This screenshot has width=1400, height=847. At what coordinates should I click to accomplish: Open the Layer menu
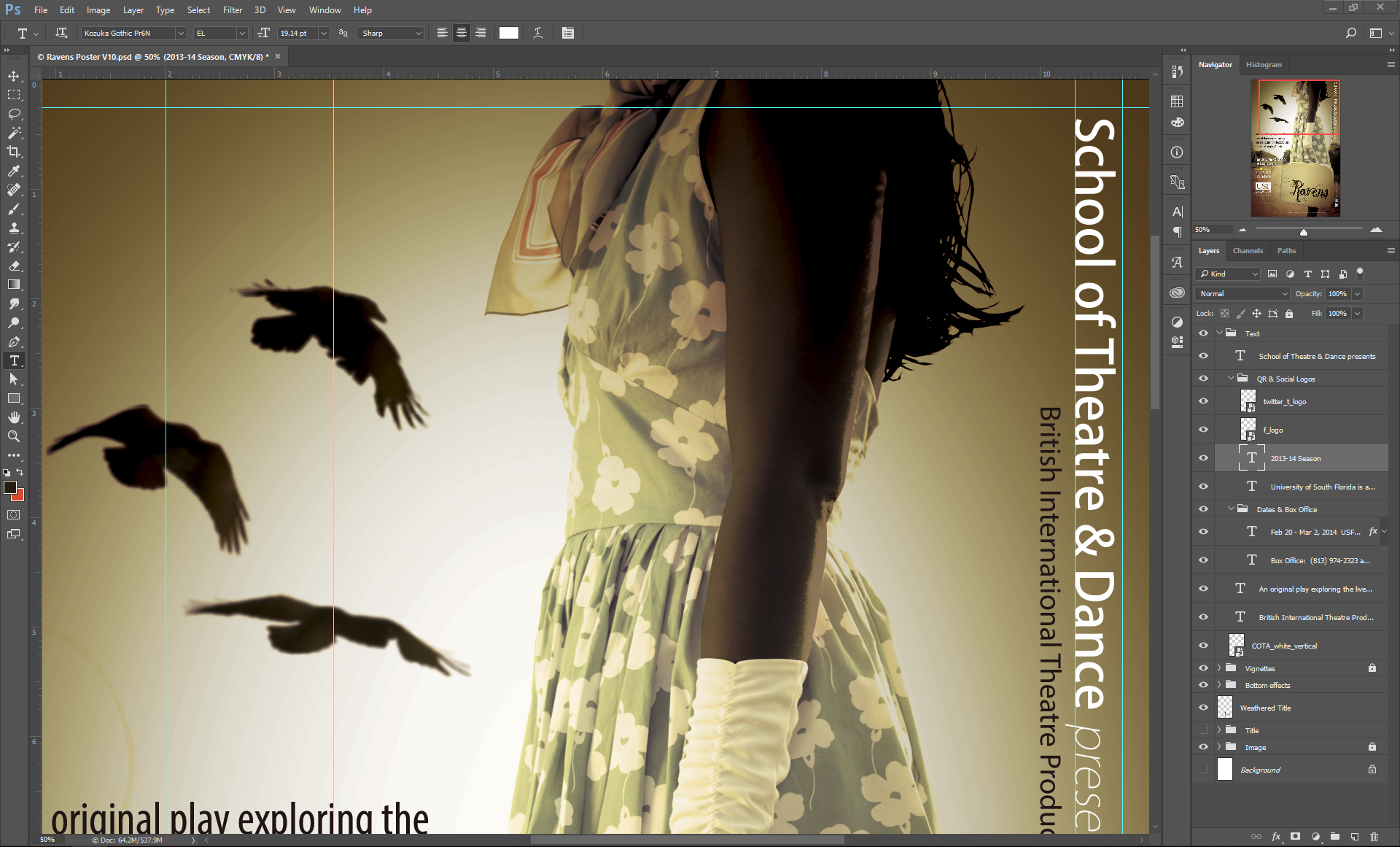pyautogui.click(x=133, y=10)
